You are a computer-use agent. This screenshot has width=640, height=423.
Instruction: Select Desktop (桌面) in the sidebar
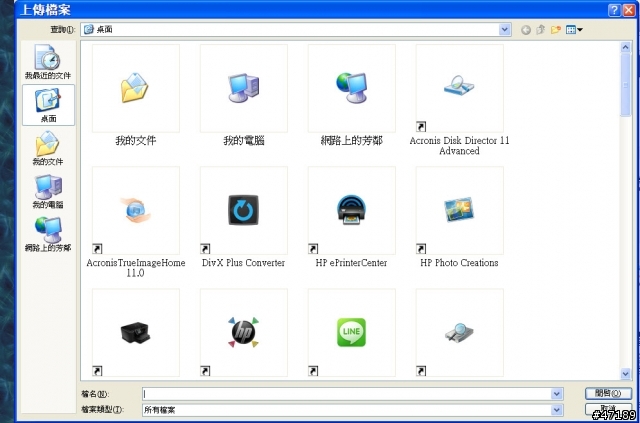click(x=48, y=105)
